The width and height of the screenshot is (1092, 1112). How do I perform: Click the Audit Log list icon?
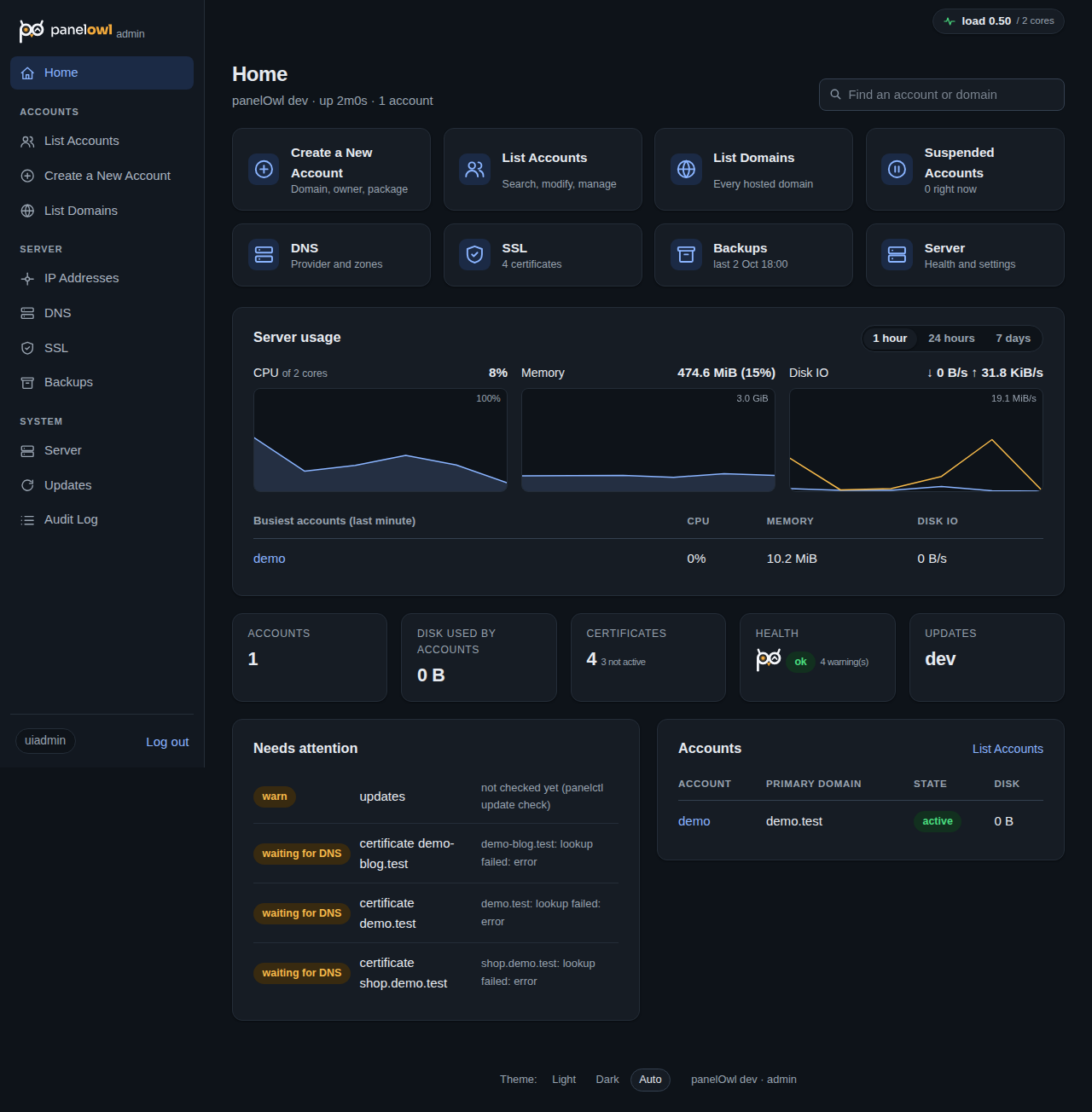coord(27,520)
